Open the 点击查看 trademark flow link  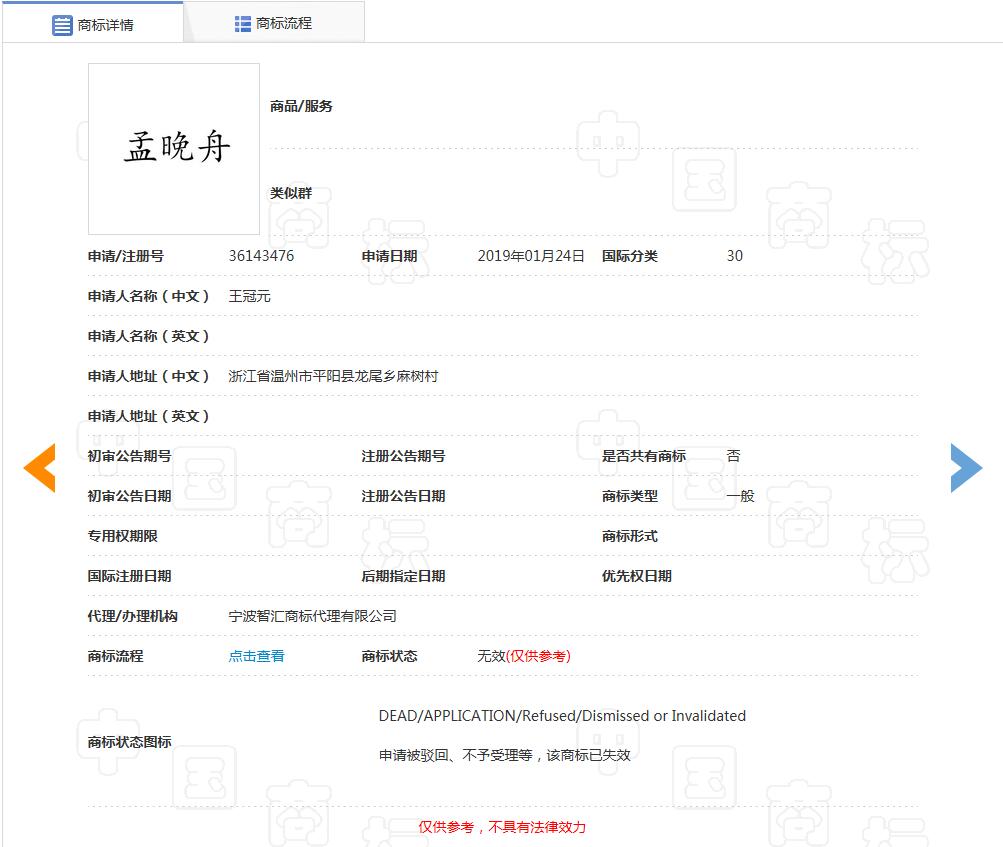256,656
